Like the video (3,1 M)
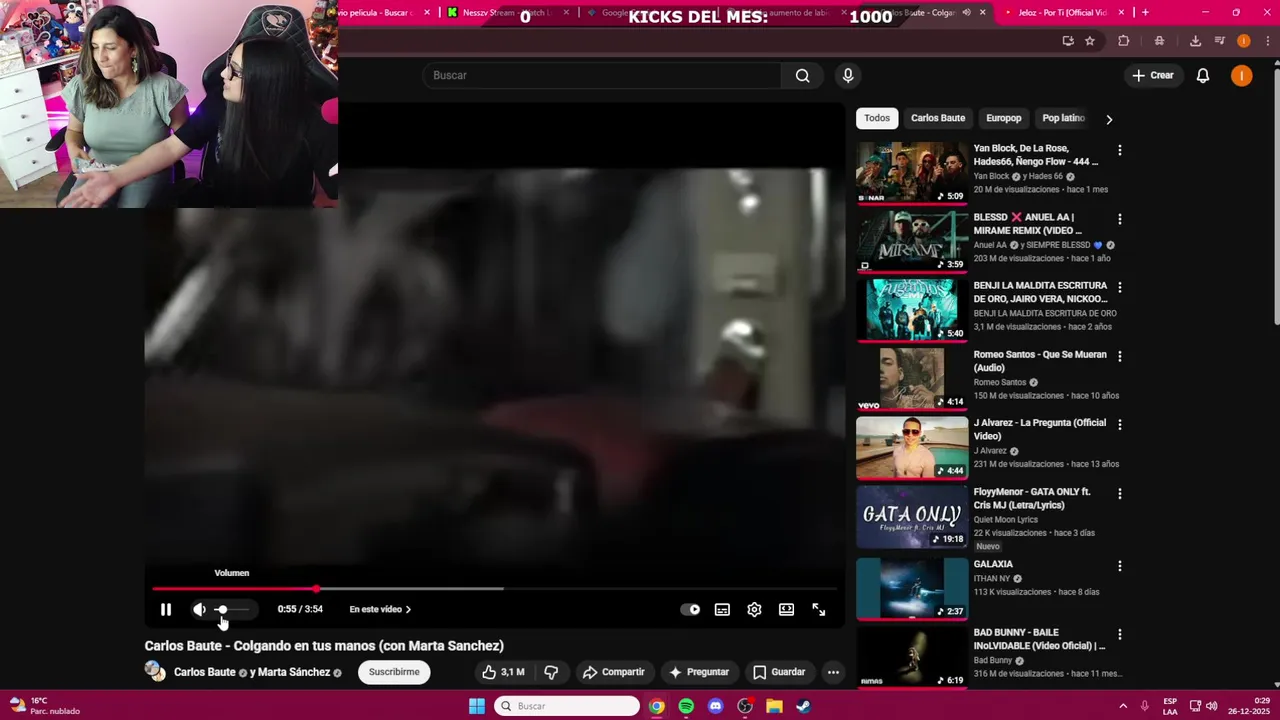This screenshot has height=720, width=1280. pos(502,672)
